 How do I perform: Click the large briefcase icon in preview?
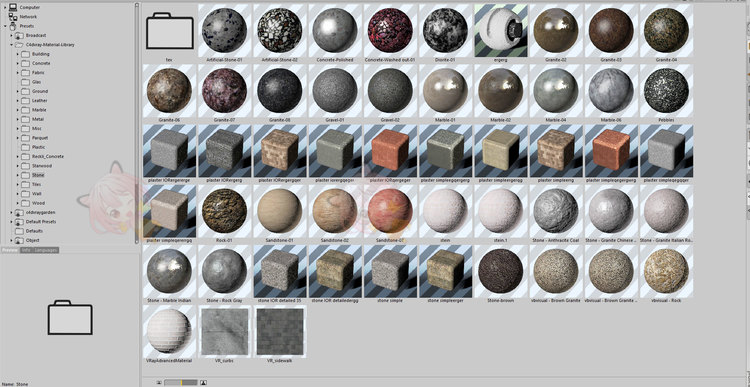tap(70, 317)
